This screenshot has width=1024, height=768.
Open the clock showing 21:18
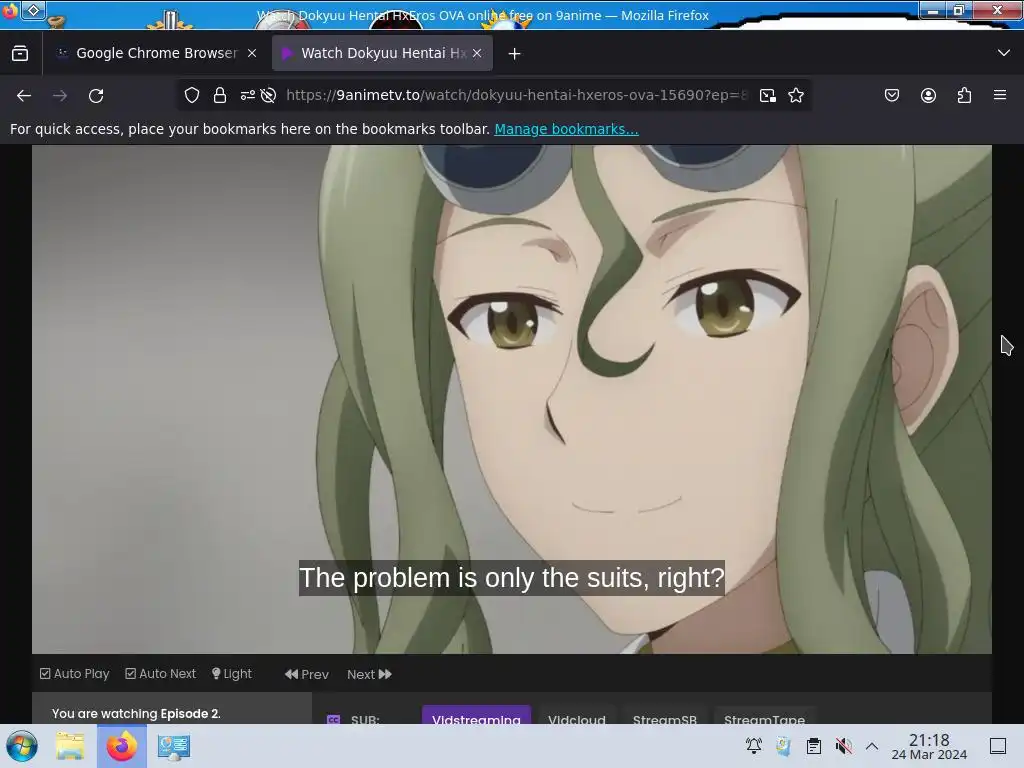(929, 746)
